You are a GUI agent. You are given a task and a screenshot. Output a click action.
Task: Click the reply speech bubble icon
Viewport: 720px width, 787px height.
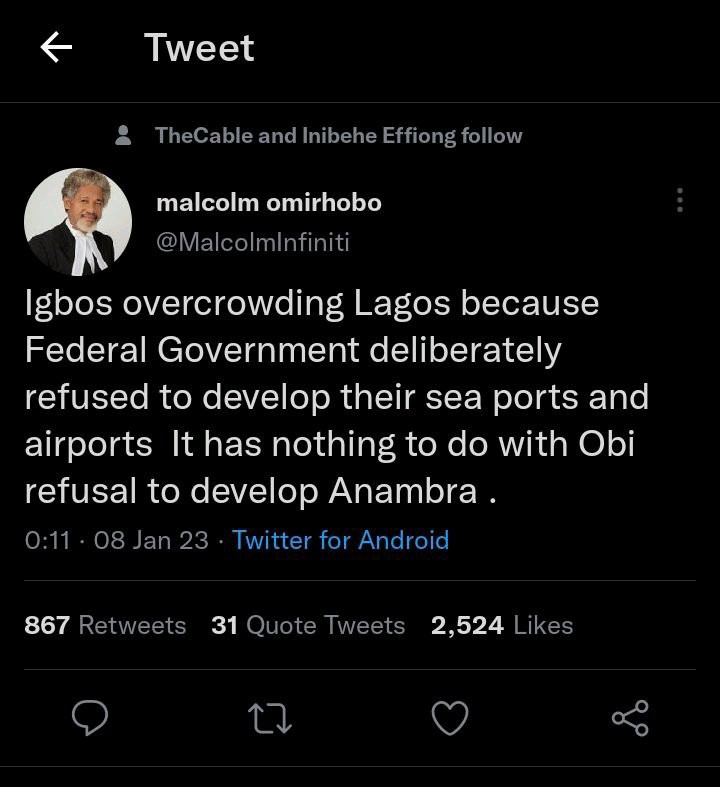pos(90,718)
